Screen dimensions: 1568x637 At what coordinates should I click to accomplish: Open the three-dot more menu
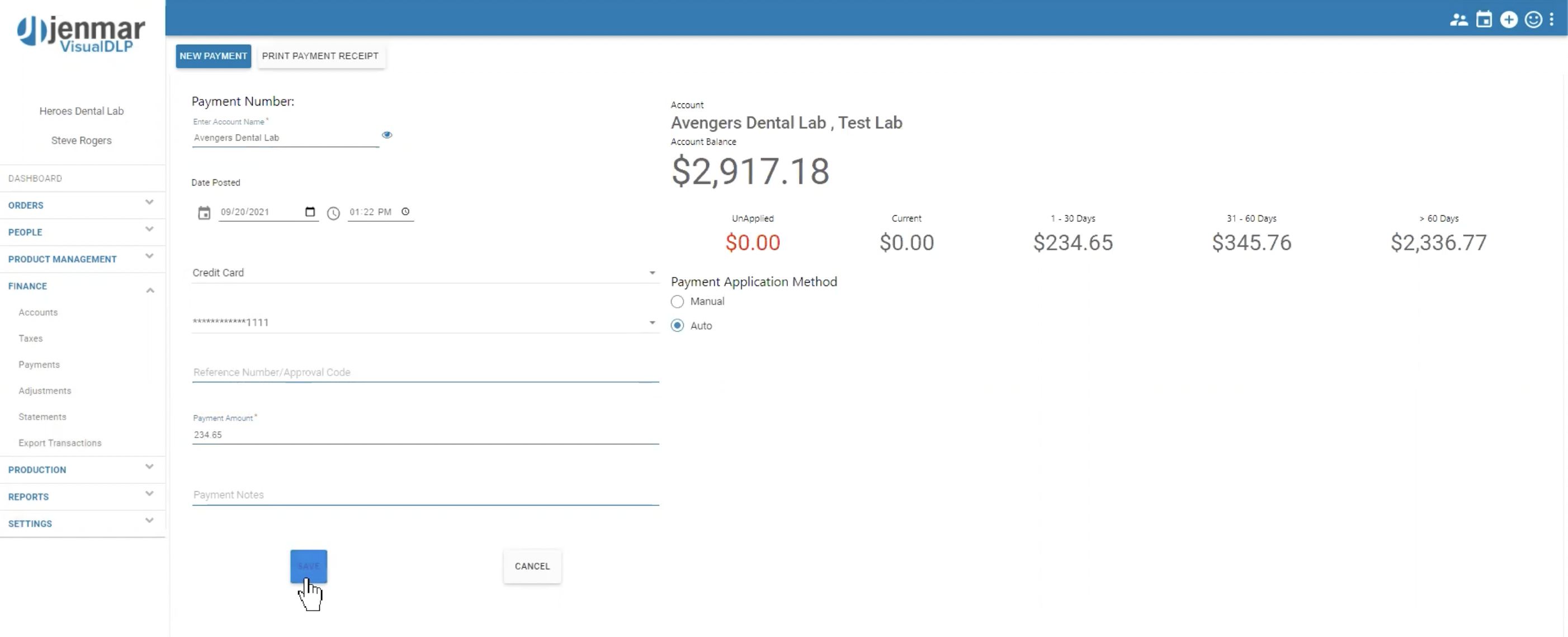point(1552,20)
